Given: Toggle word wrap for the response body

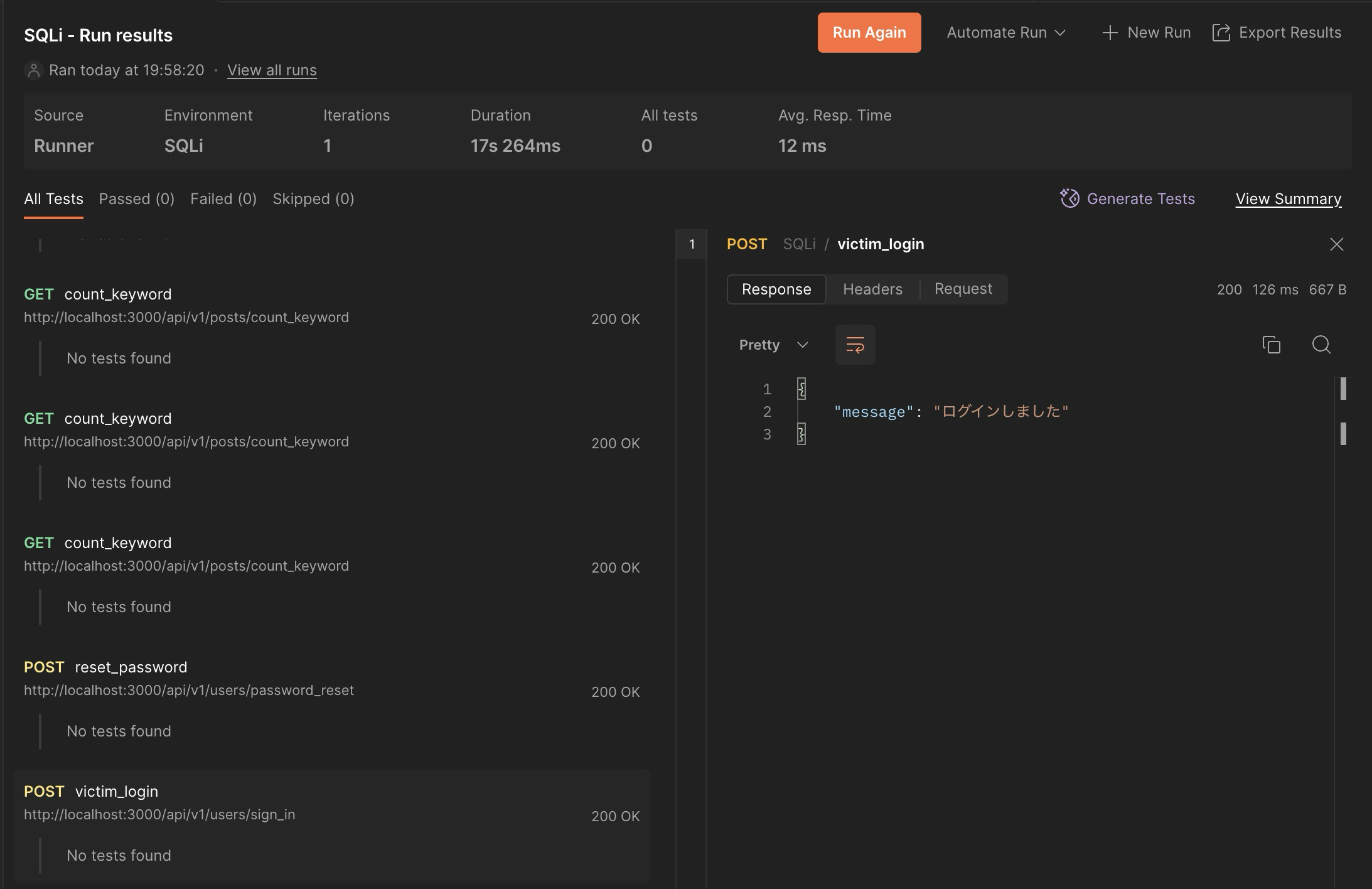Looking at the screenshot, I should [855, 345].
